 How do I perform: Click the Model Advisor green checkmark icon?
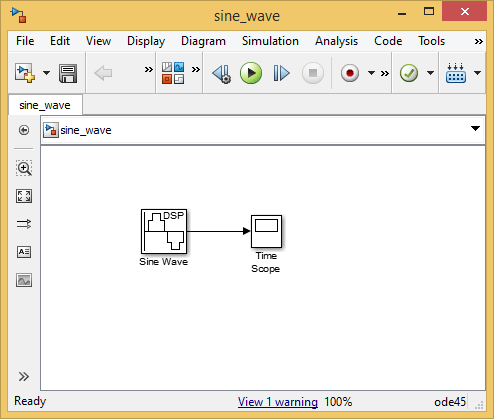(409, 73)
